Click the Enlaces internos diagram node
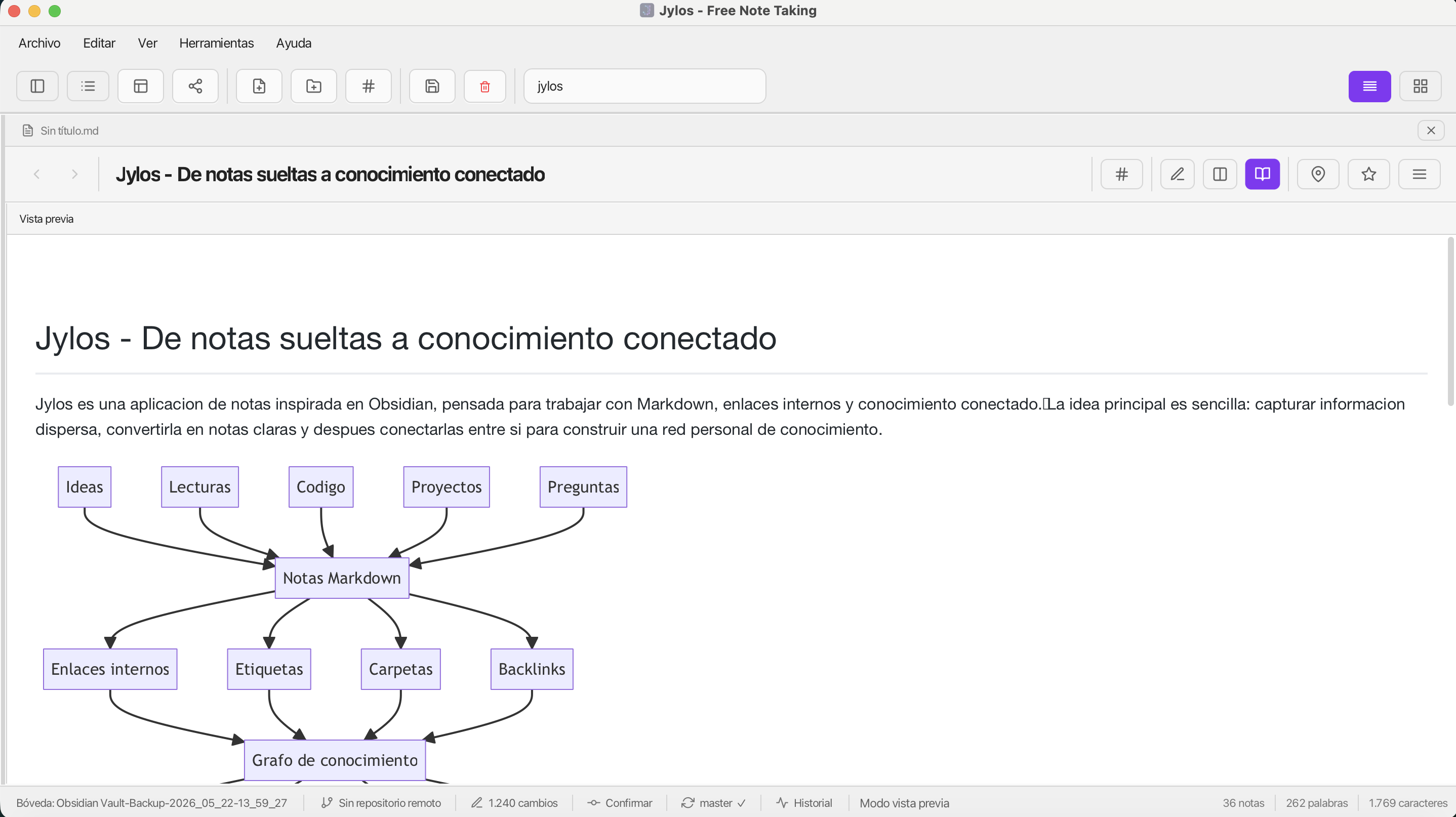This screenshot has height=817, width=1456. (x=110, y=669)
